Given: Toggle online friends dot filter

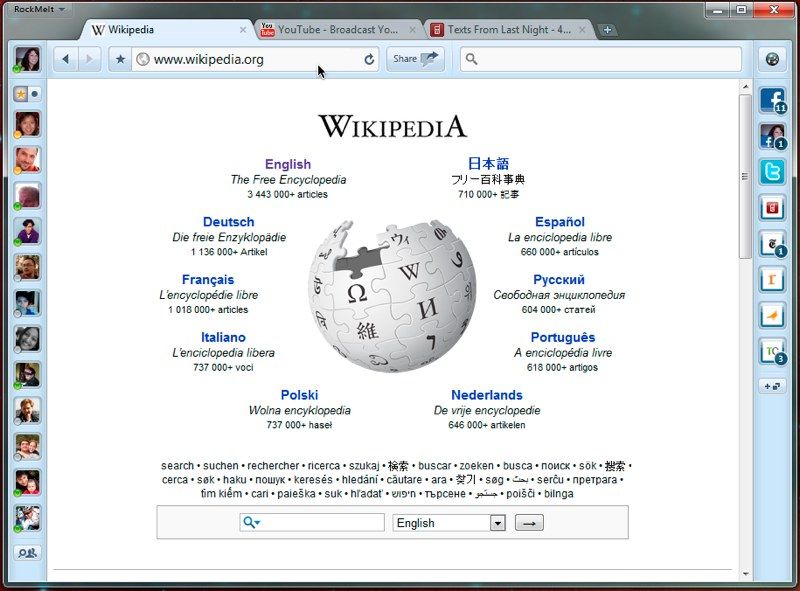Looking at the screenshot, I should coord(35,94).
